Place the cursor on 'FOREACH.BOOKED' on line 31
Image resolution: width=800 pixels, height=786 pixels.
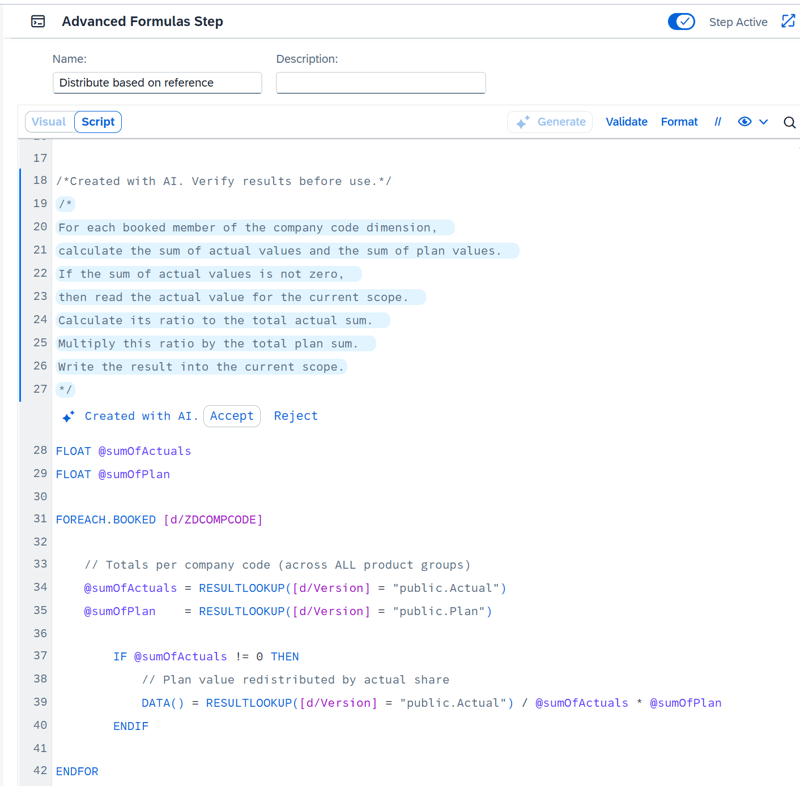point(106,520)
